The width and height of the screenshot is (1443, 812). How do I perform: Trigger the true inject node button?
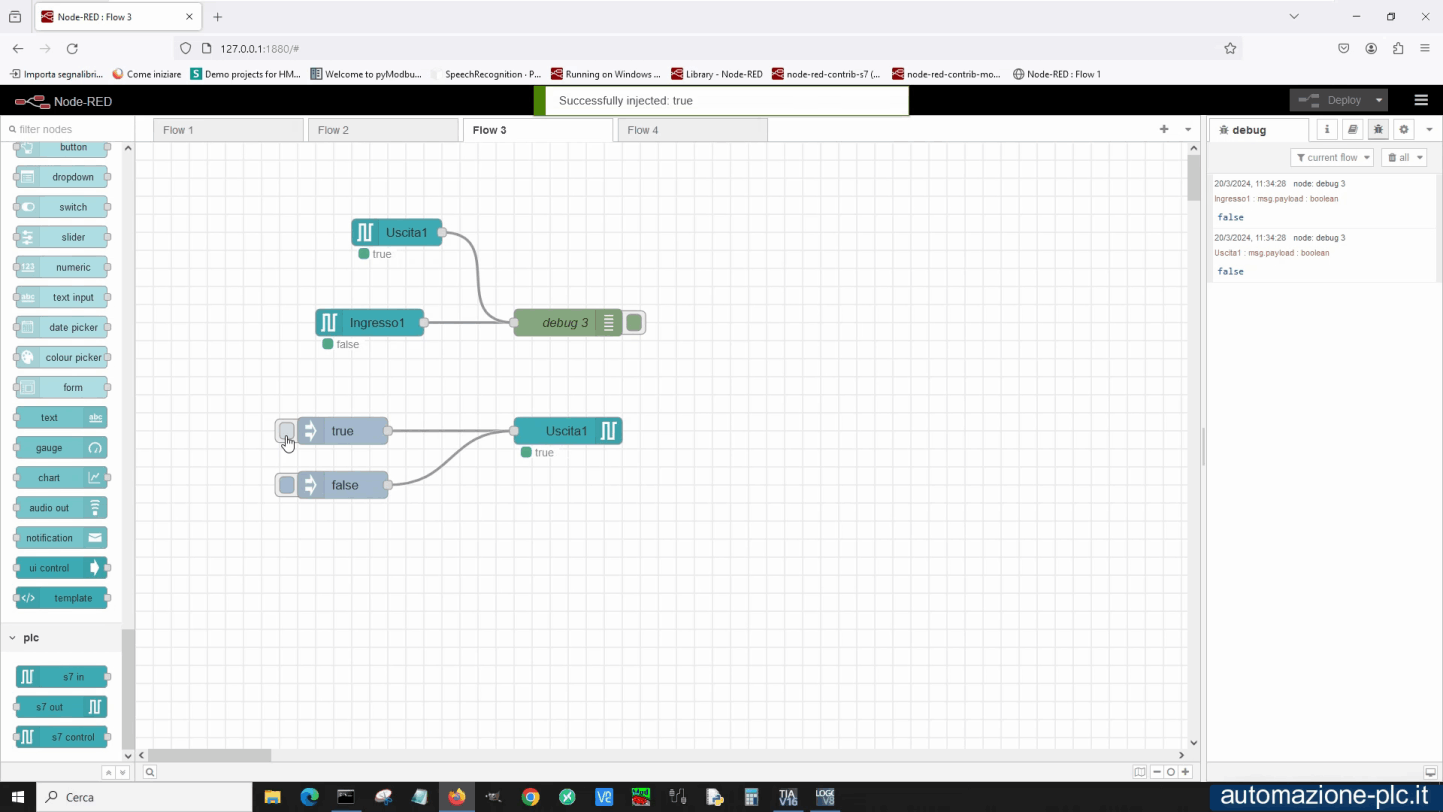coord(287,430)
